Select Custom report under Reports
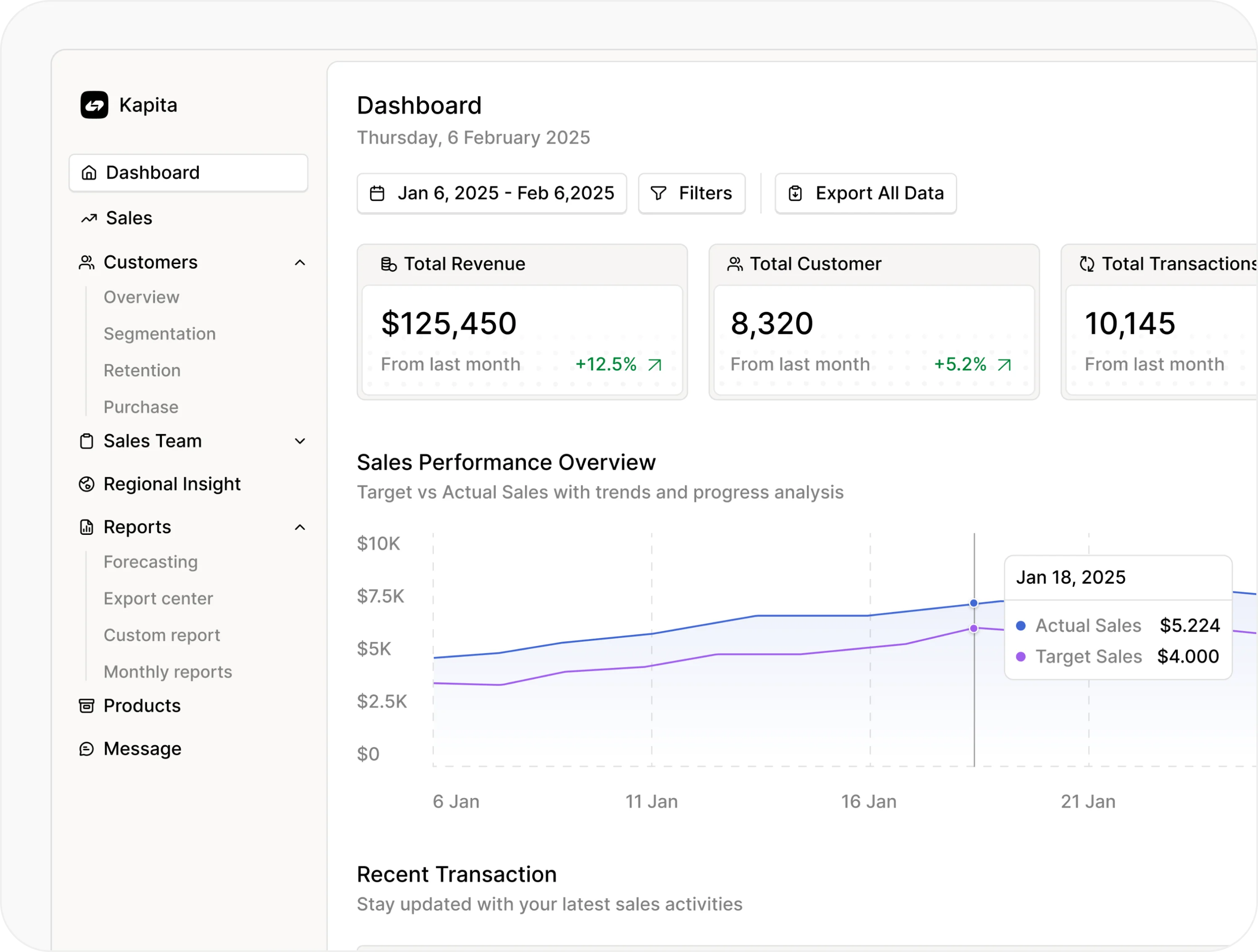The width and height of the screenshot is (1258, 952). click(x=162, y=636)
